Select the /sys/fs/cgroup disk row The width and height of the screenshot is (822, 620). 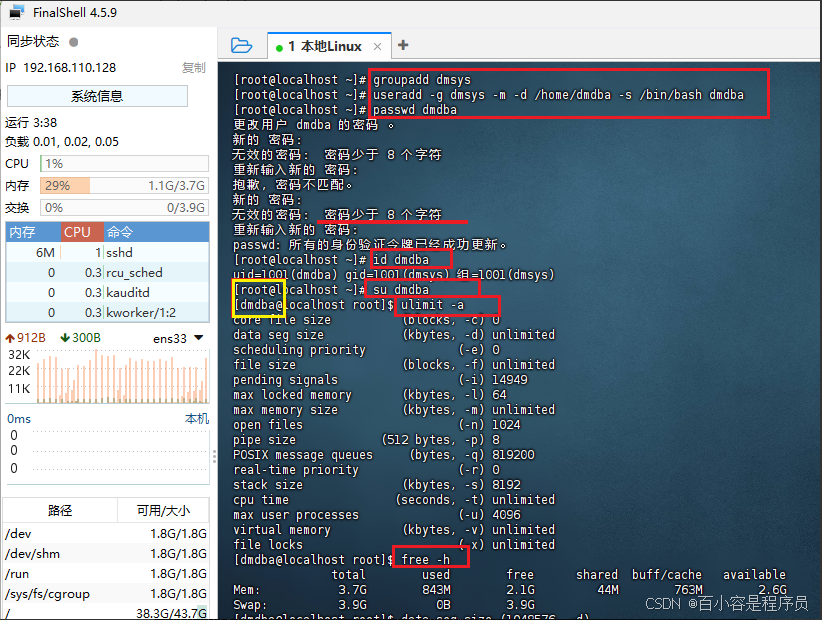(106, 593)
